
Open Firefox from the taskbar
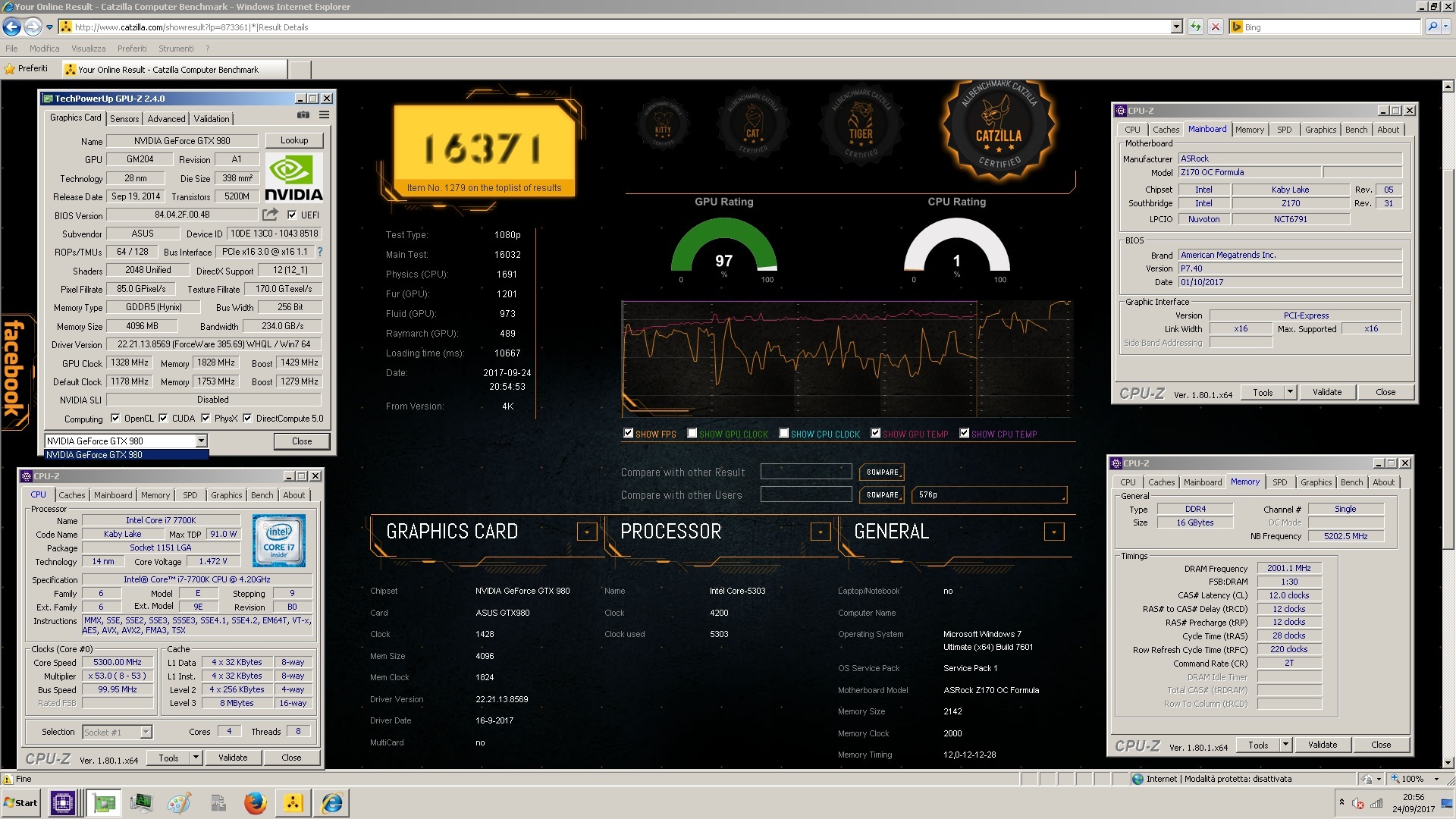tap(255, 802)
